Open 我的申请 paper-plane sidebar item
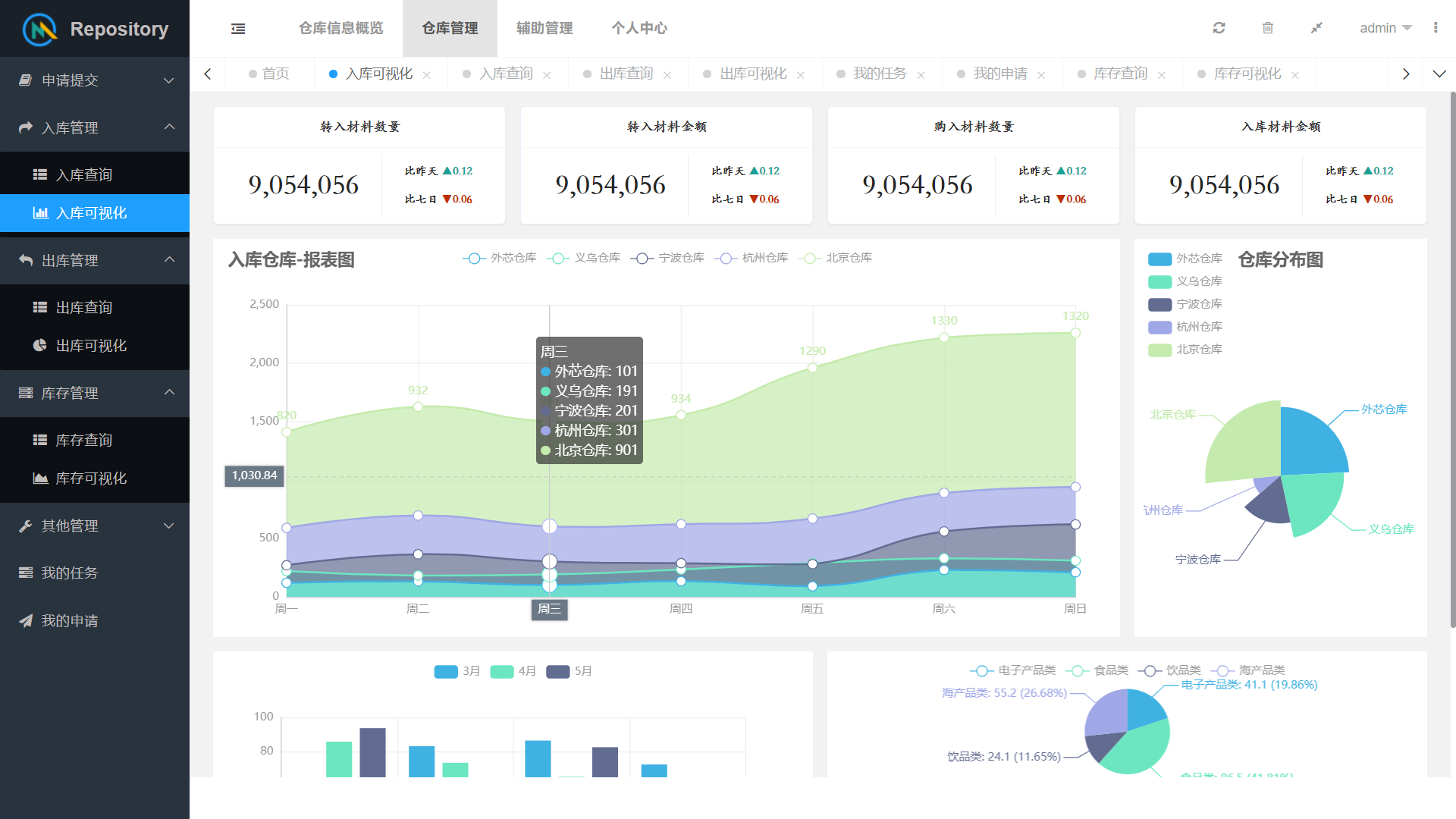The width and height of the screenshot is (1456, 819). point(70,621)
